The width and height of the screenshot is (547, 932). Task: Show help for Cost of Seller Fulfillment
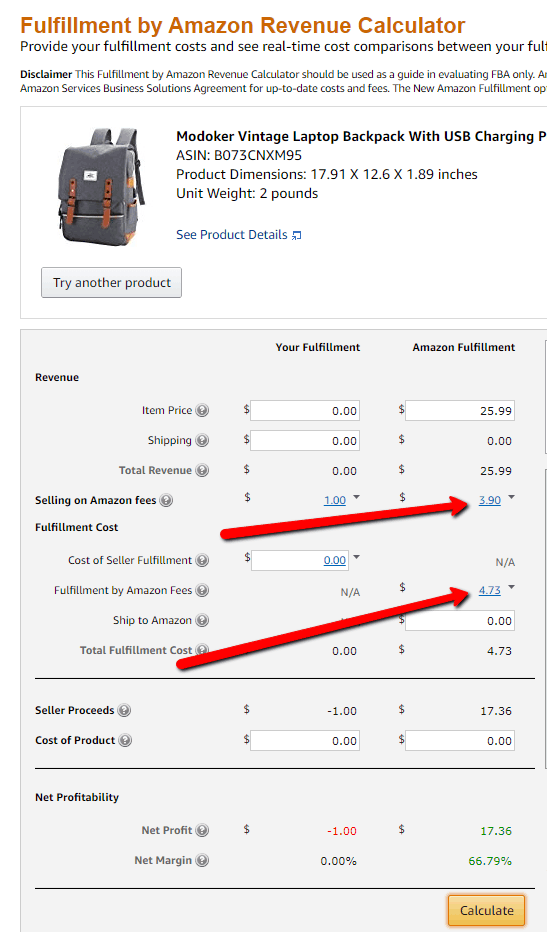[x=203, y=560]
